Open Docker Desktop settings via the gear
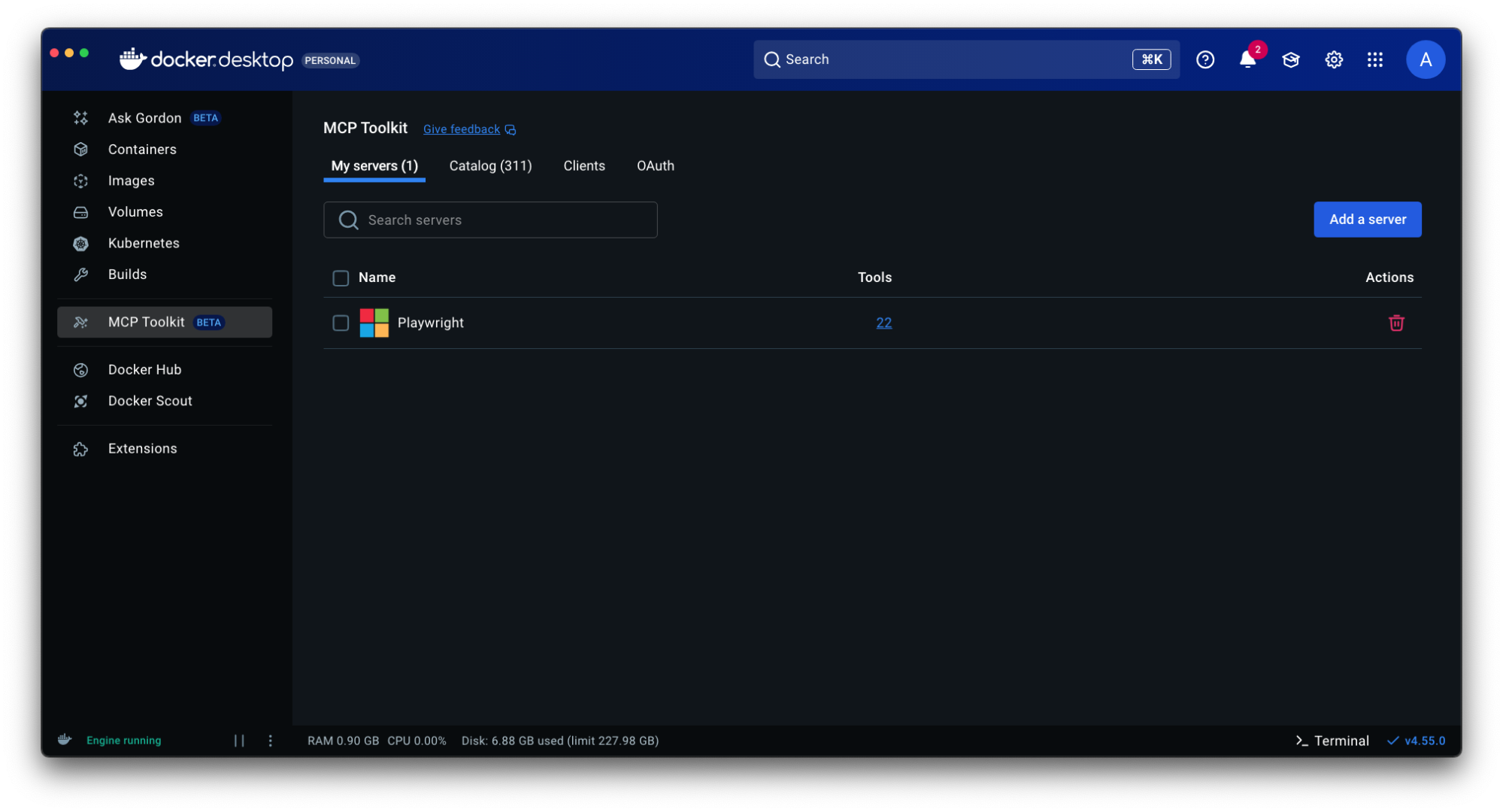The height and width of the screenshot is (812, 1503). [x=1334, y=59]
